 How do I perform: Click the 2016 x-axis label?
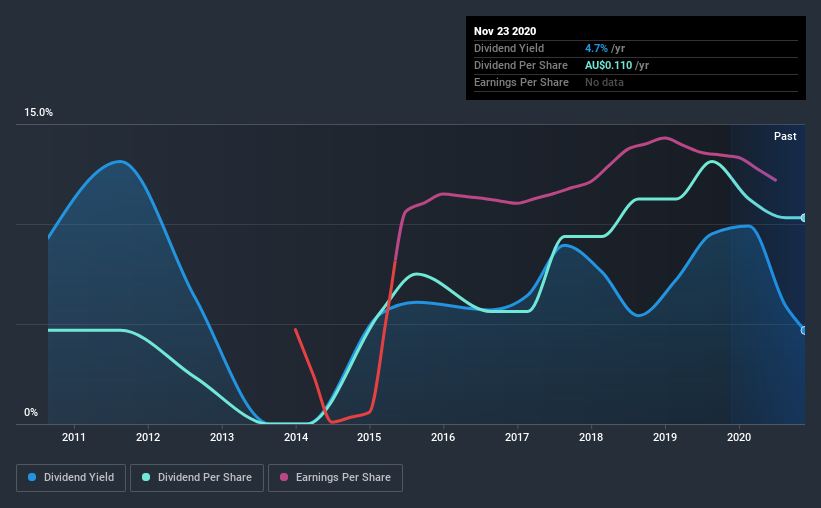(443, 437)
